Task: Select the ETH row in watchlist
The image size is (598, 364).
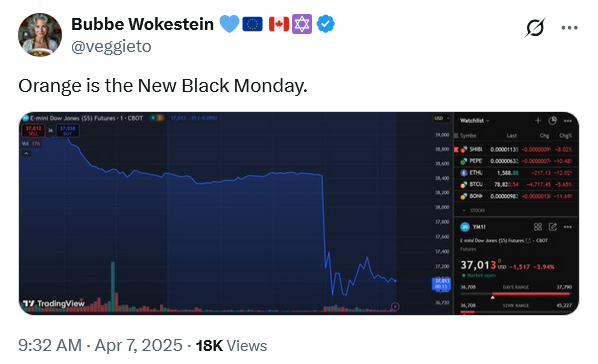Action: click(515, 173)
